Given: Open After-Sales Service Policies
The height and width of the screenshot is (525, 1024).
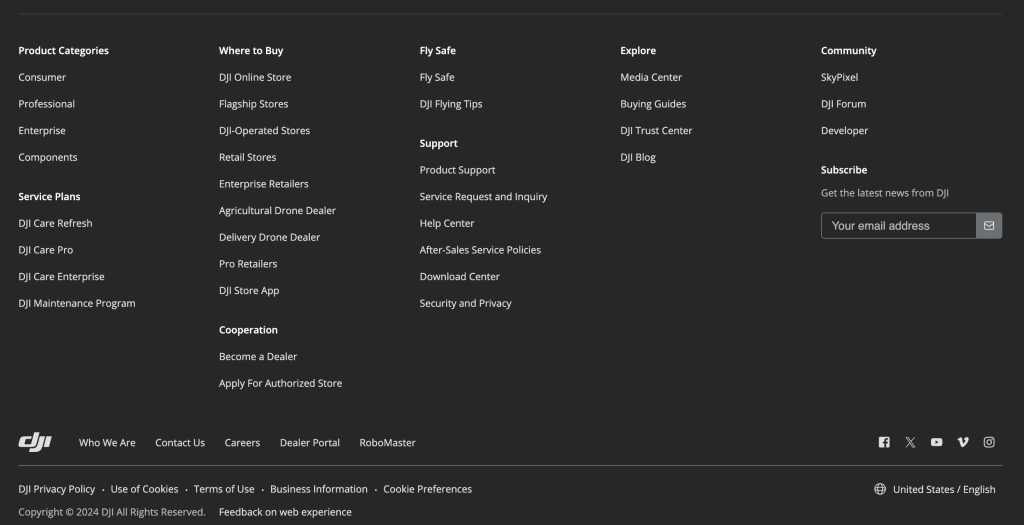Looking at the screenshot, I should pos(480,250).
